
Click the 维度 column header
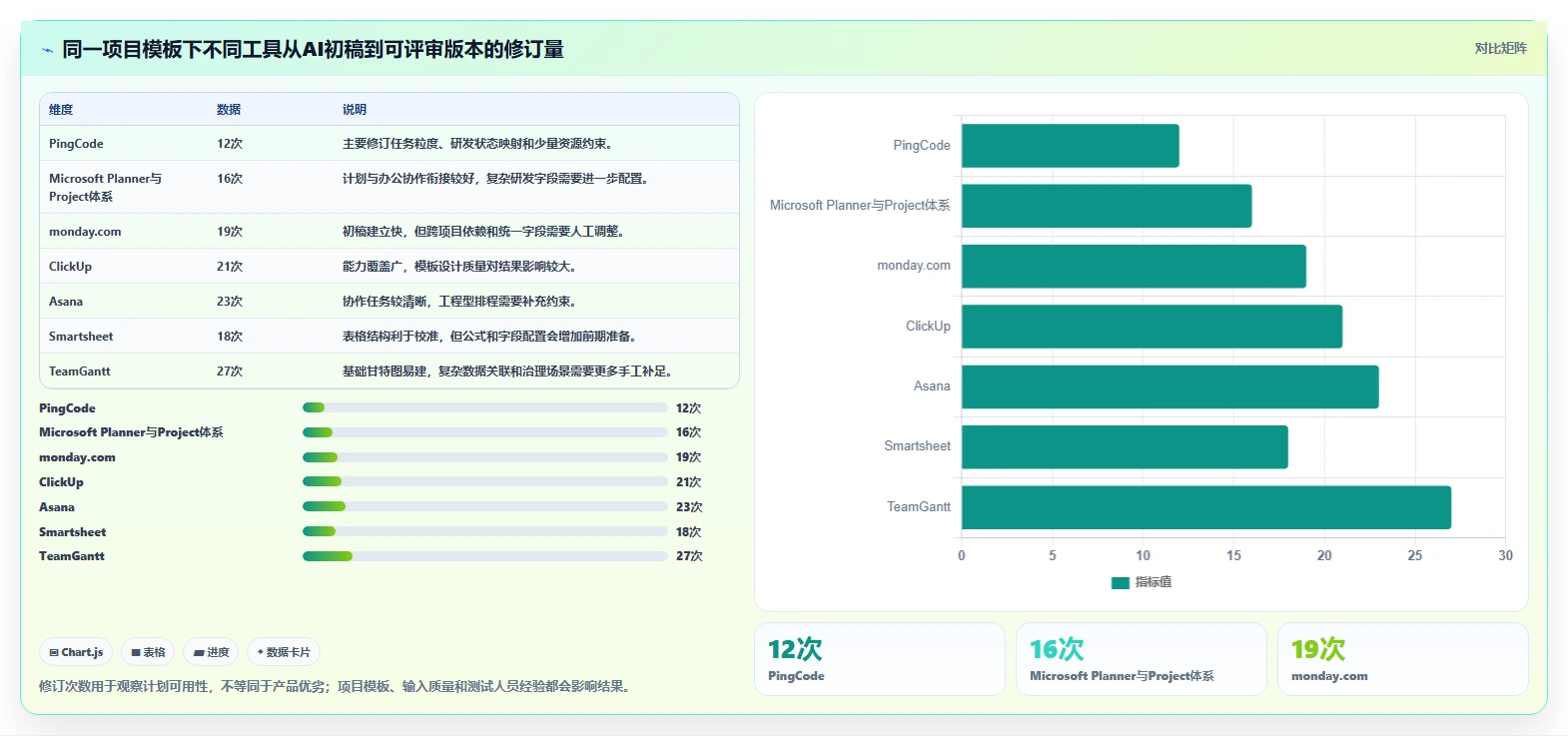coord(61,110)
